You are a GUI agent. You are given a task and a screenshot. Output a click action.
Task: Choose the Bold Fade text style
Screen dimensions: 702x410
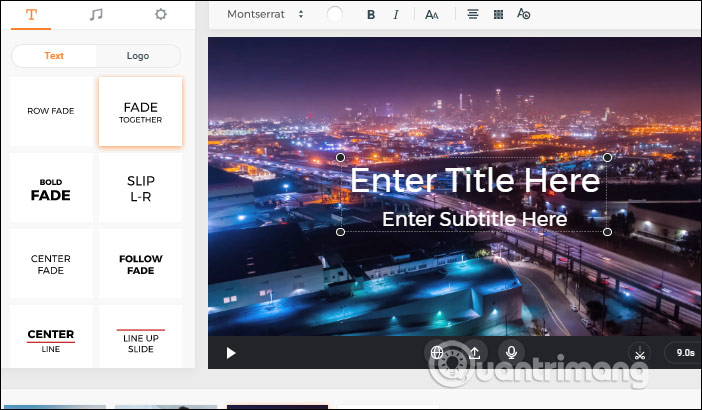point(51,189)
